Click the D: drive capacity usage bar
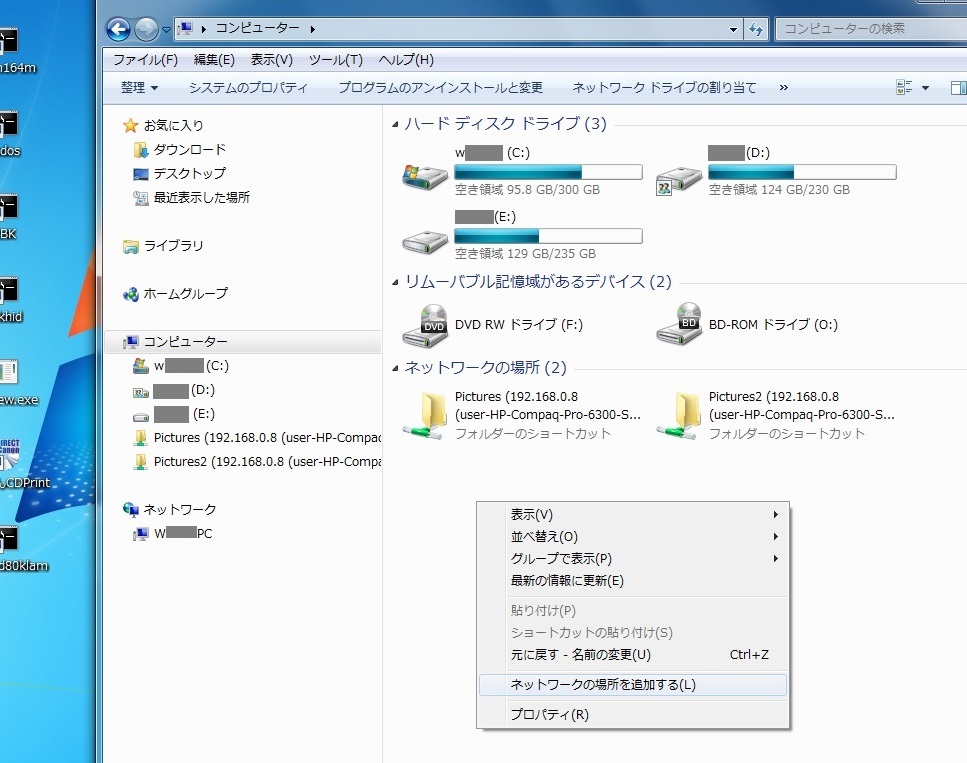 (802, 172)
